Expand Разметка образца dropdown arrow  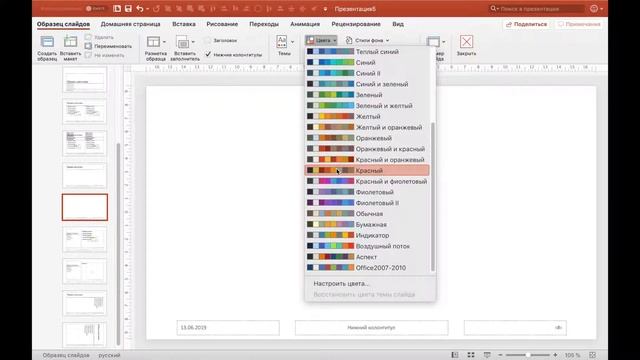(164, 42)
